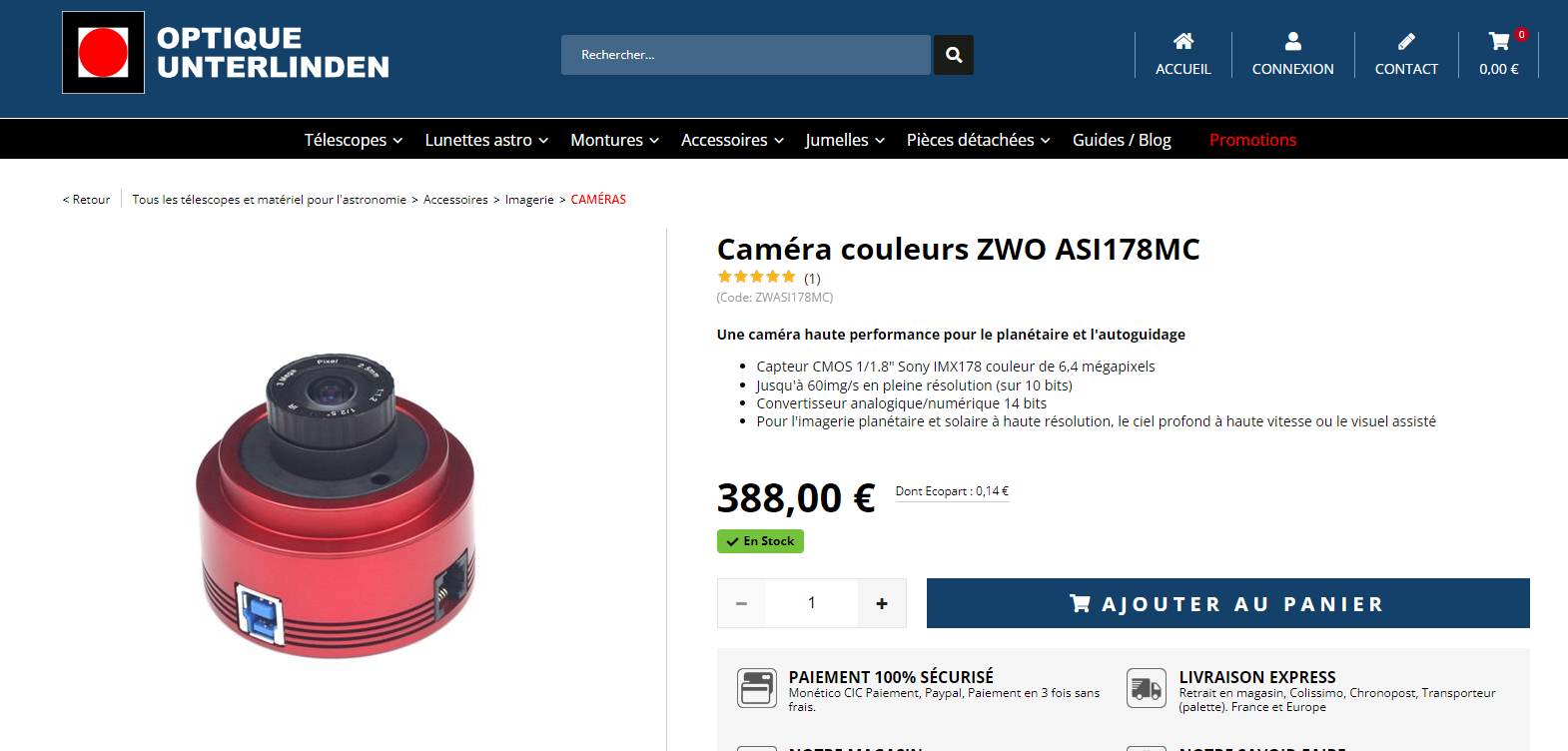Screen dimensions: 1568x751
Task: Click the secure payment card icon
Action: point(757,688)
